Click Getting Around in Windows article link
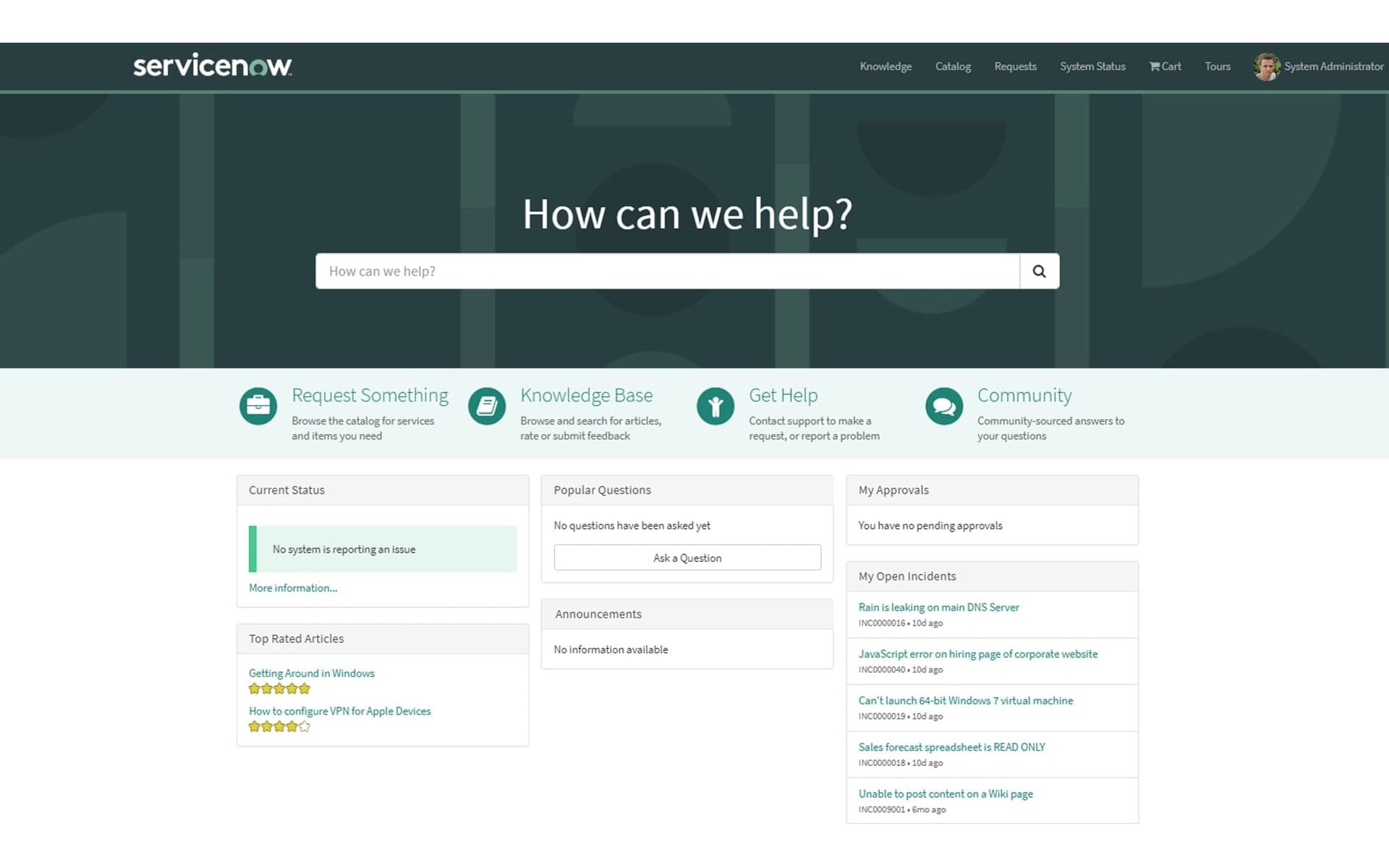This screenshot has height=868, width=1389. [311, 672]
